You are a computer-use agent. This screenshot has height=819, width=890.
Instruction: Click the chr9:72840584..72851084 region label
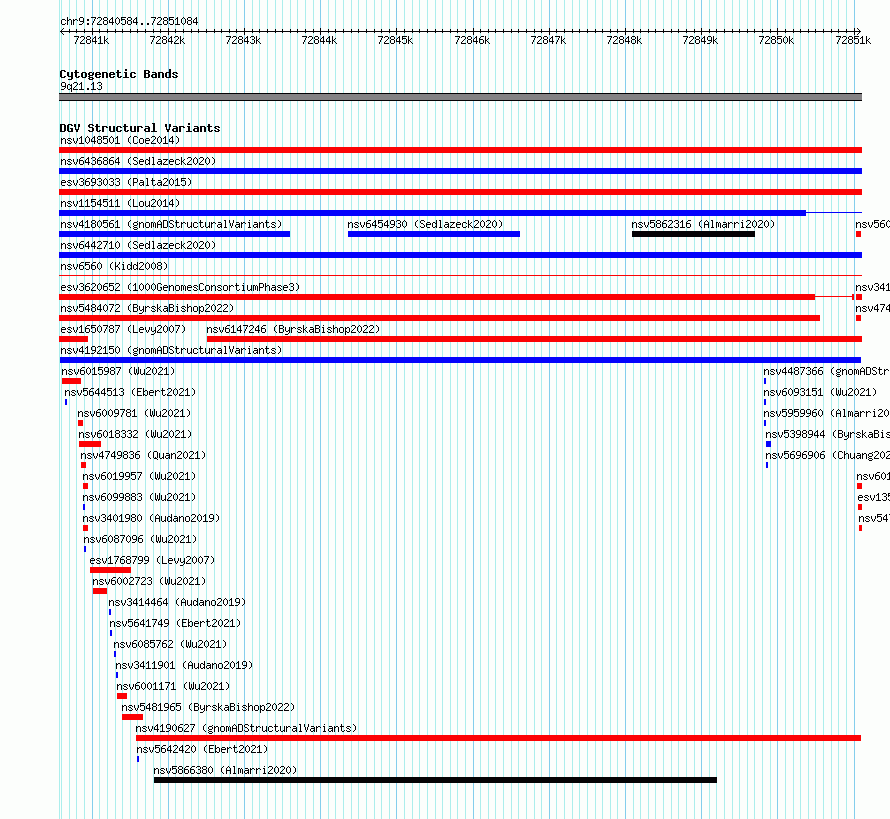click(129, 21)
